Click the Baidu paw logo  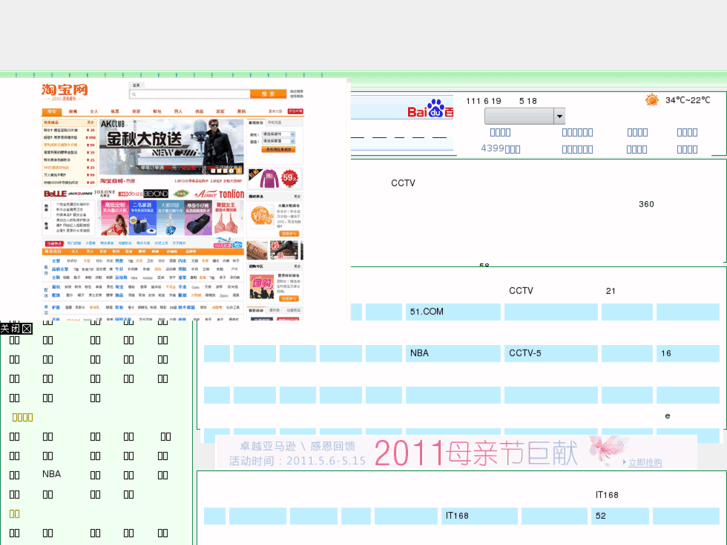point(435,108)
